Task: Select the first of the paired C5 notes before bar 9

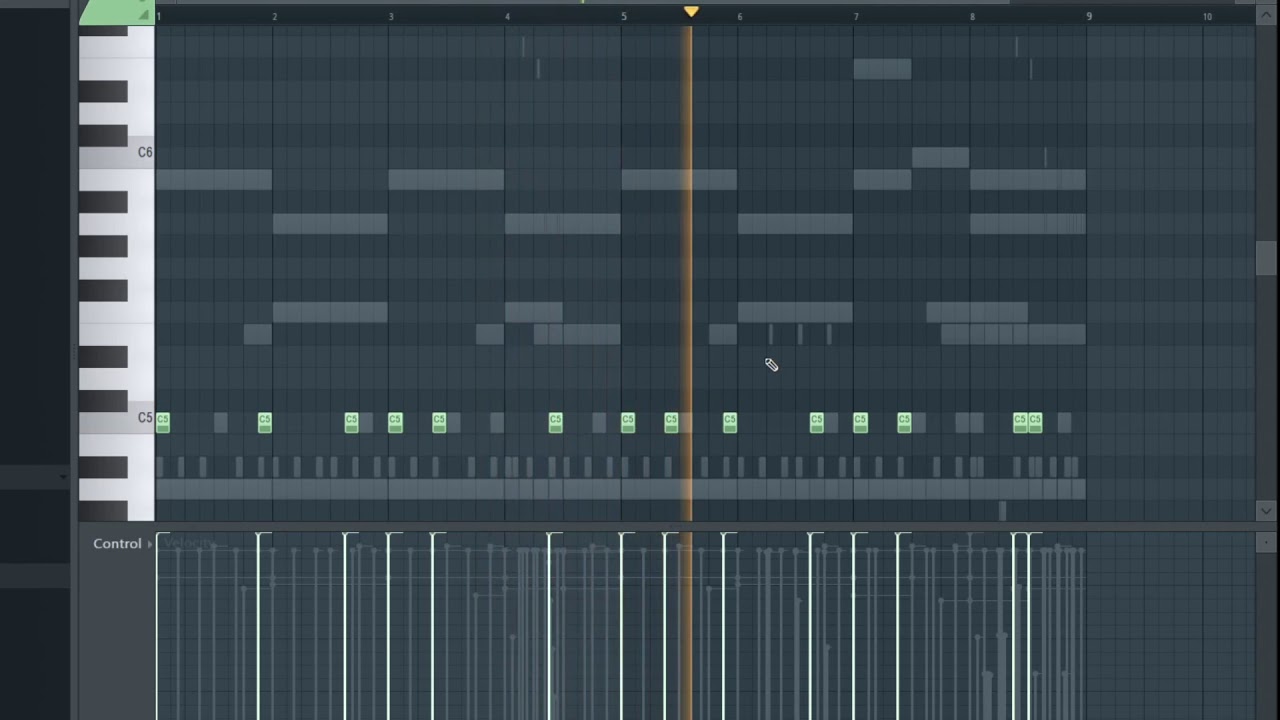Action: click(x=1020, y=423)
